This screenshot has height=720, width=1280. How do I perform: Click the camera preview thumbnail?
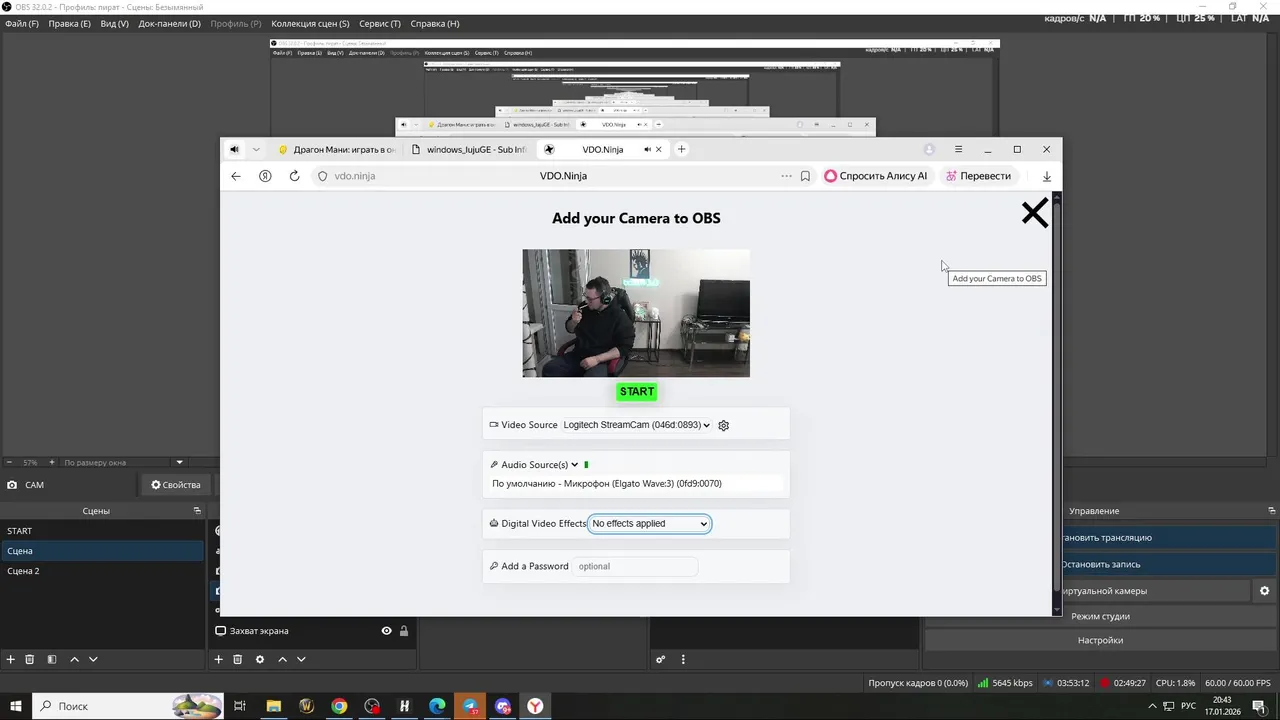(x=636, y=313)
